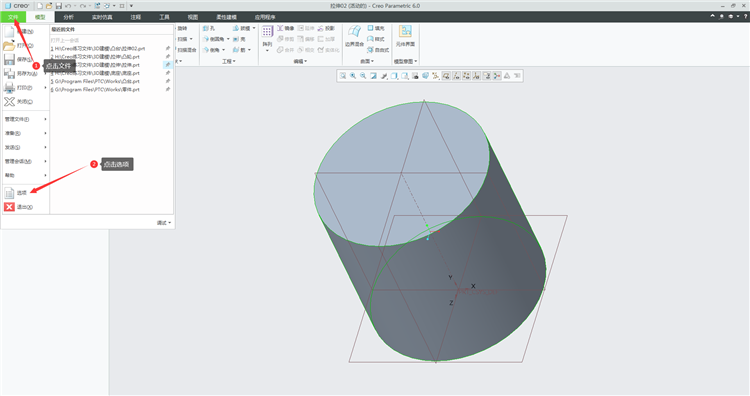Screen dimensions: 750x396
Task: Click the Pattern (阵列) grid icon
Action: [267, 32]
